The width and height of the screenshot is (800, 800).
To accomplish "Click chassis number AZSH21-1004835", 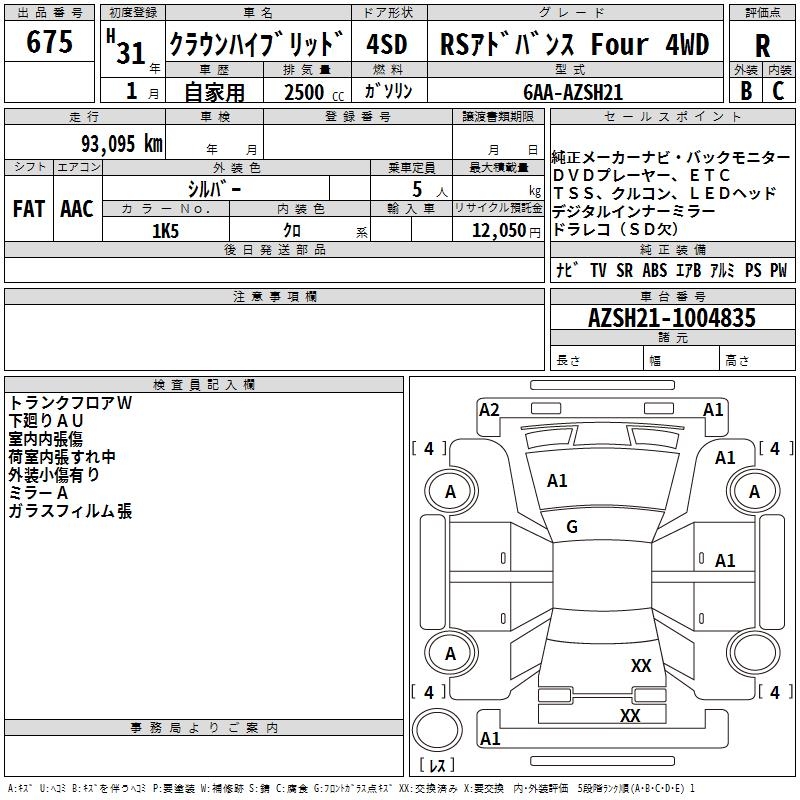I will pyautogui.click(x=672, y=318).
